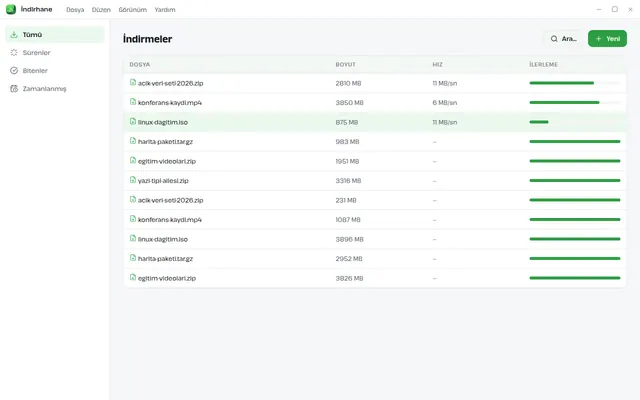The width and height of the screenshot is (640, 400).
Task: Start a new download with Yeni button
Action: 607,39
